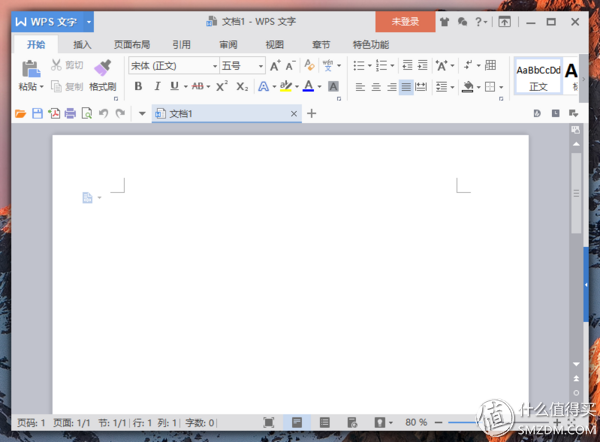Decrease font size with the small A icon
The image size is (600, 442).
[290, 66]
